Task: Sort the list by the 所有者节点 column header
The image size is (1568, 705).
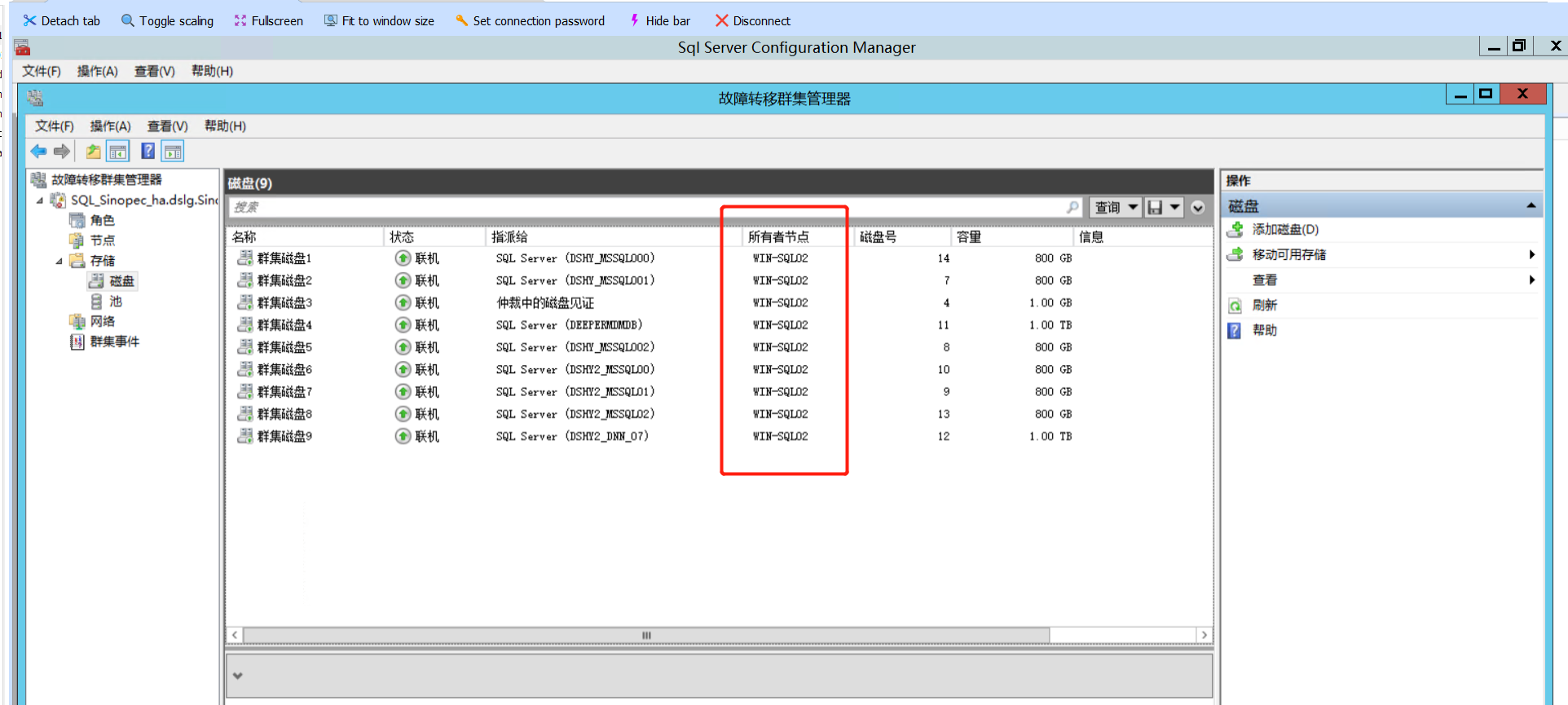Action: (x=798, y=236)
